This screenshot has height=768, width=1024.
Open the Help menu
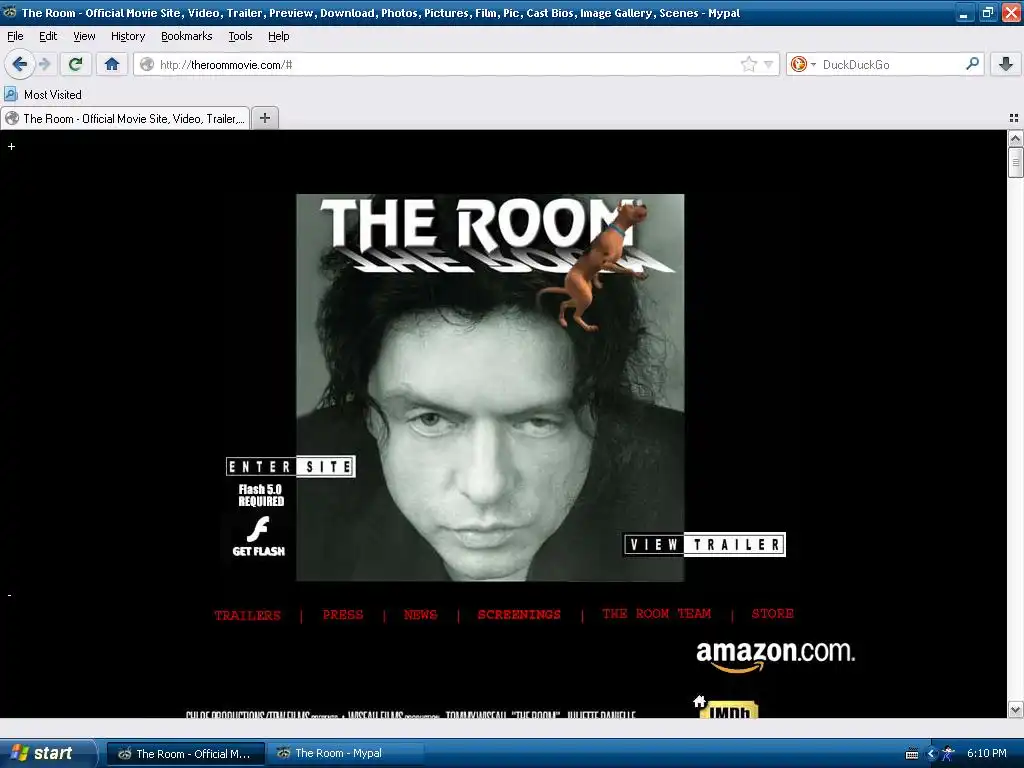(x=279, y=36)
